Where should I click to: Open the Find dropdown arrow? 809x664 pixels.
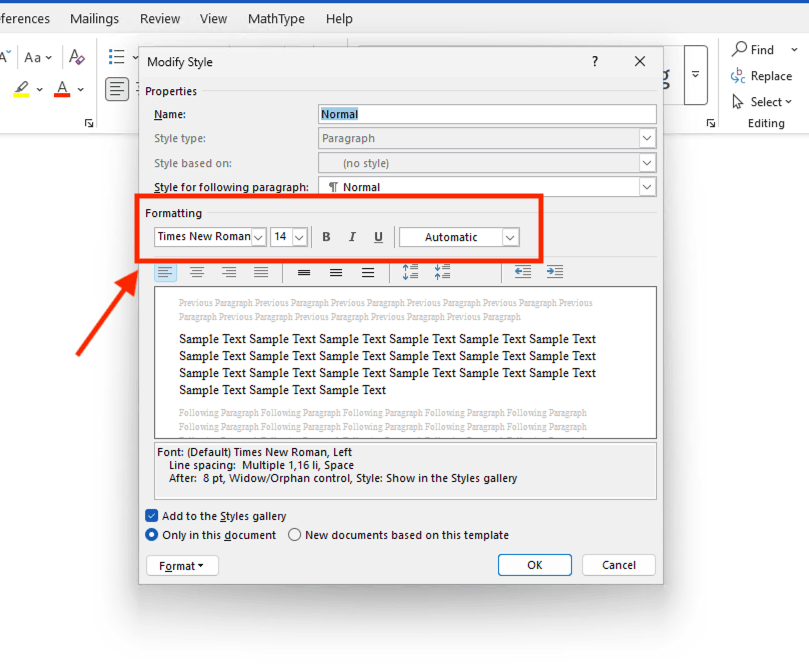click(x=794, y=50)
